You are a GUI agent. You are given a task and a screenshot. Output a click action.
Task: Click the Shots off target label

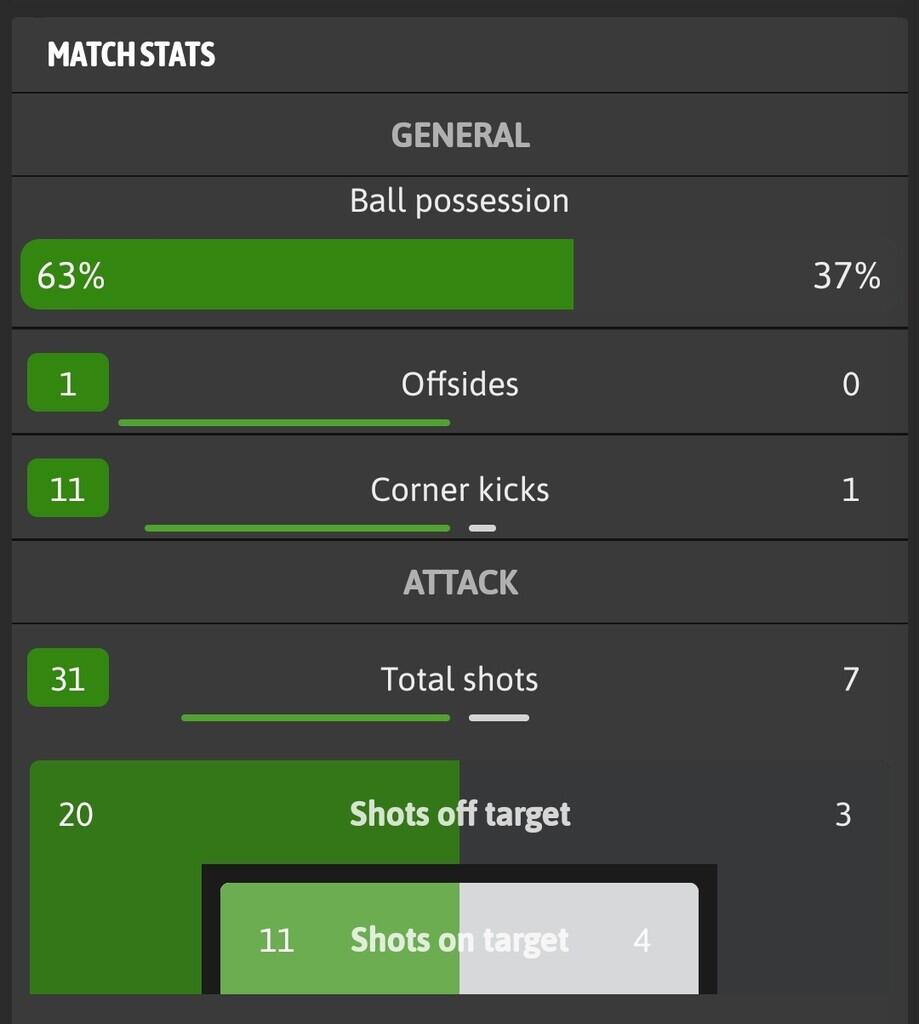[460, 814]
